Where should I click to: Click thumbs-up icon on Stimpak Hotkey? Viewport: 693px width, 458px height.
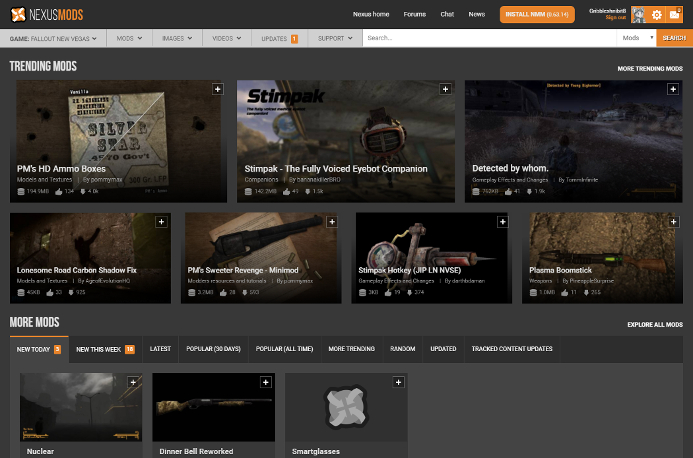(388, 293)
